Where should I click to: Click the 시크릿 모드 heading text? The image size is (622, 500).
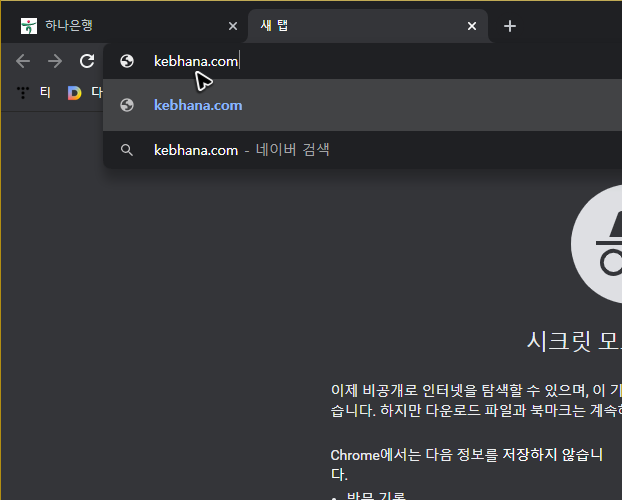click(574, 341)
